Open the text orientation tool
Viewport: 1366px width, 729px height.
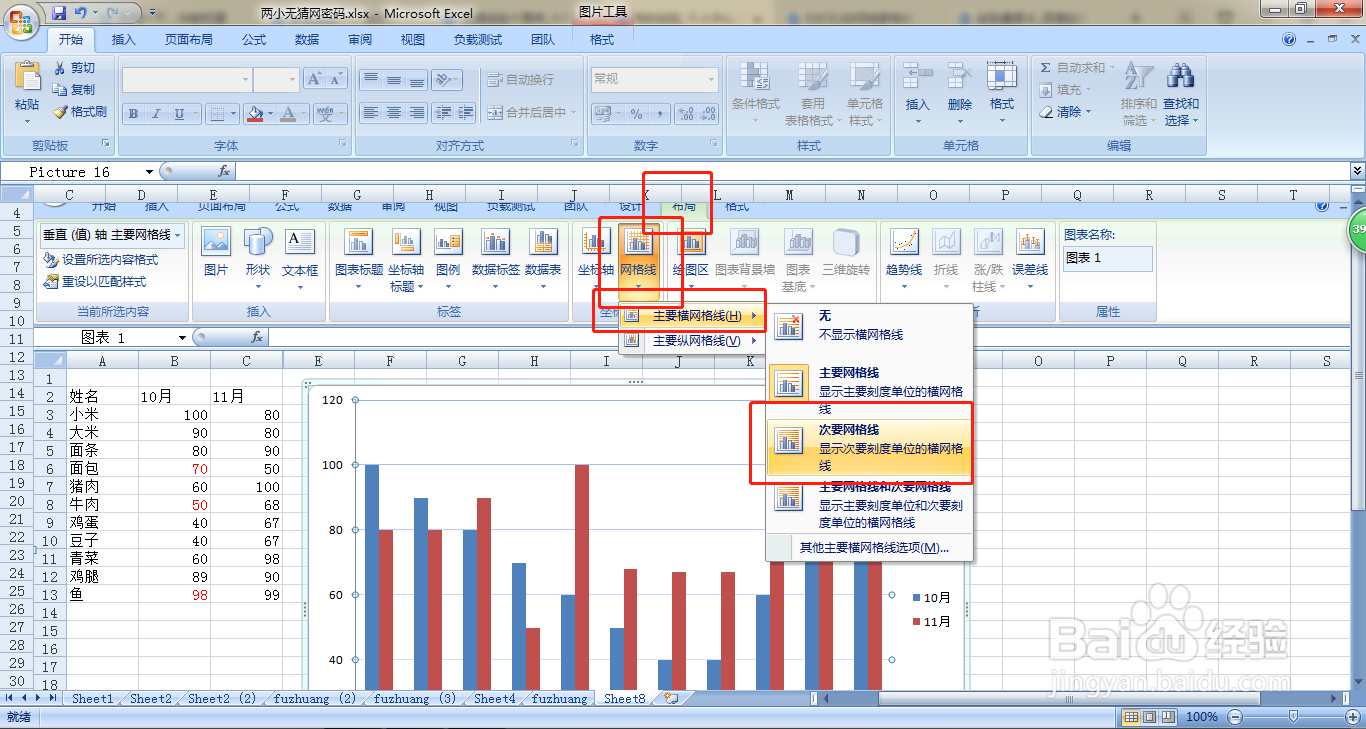[x=445, y=79]
